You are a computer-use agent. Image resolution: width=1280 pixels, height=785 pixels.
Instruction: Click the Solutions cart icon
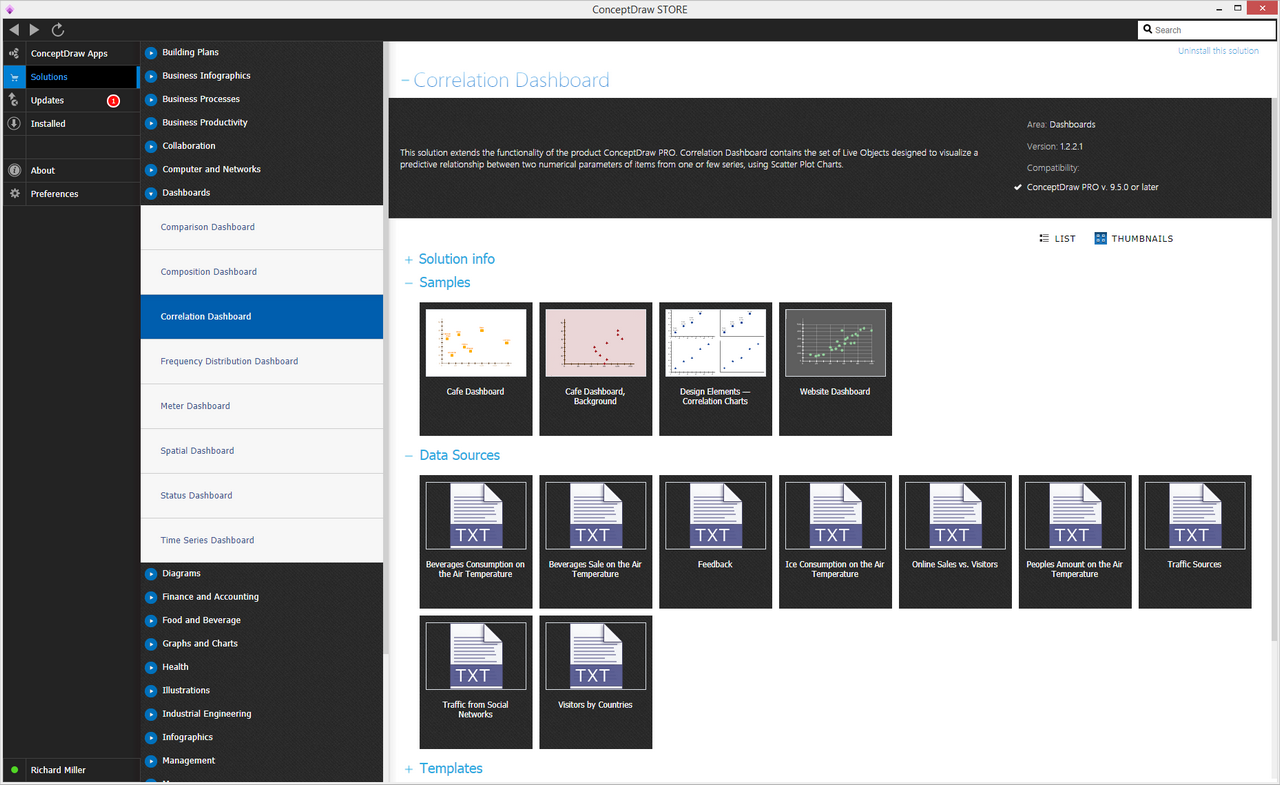coord(14,77)
